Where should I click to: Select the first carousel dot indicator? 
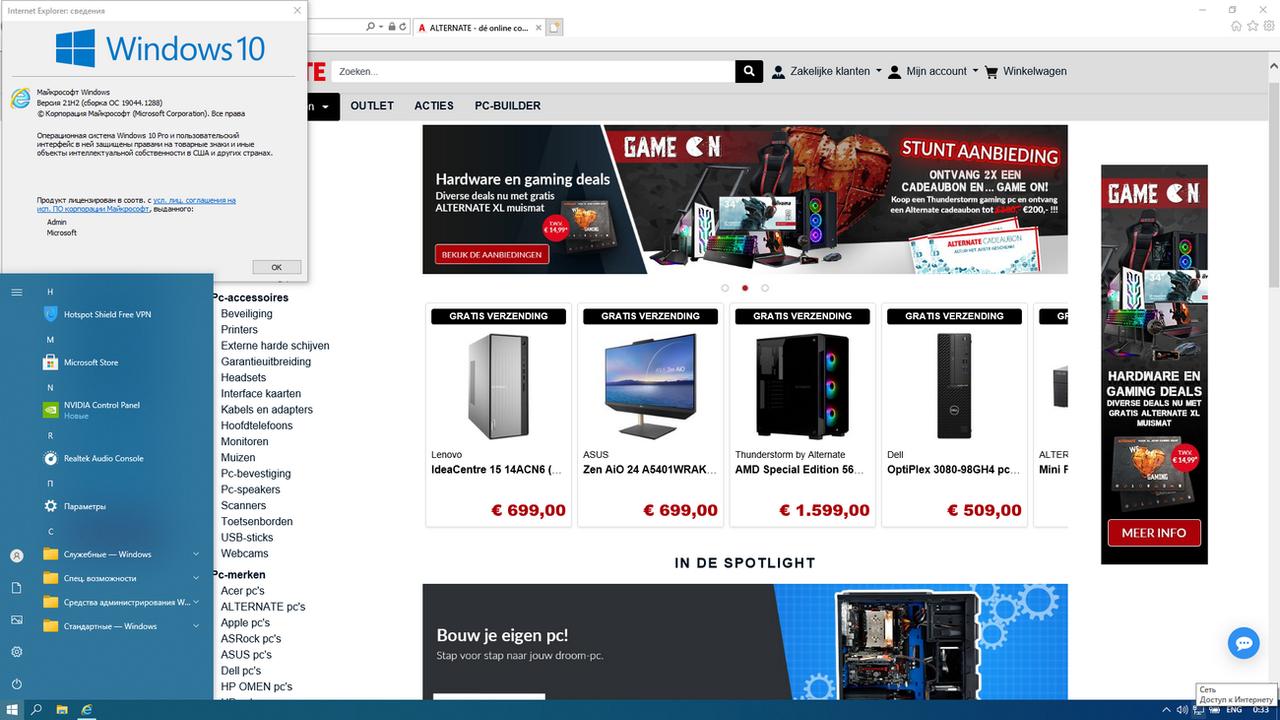[725, 288]
